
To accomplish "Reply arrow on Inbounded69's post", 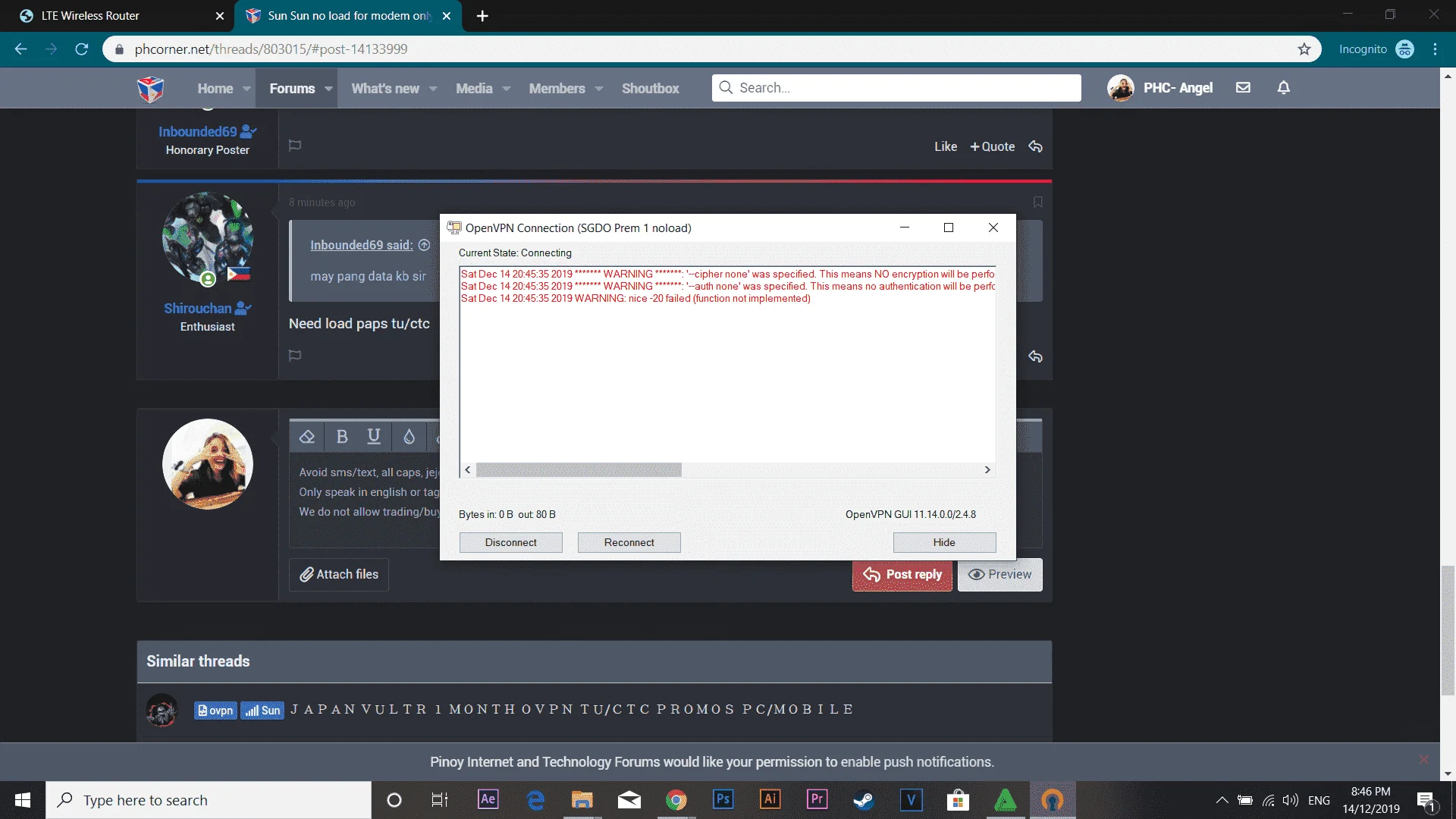I will pos(1035,146).
